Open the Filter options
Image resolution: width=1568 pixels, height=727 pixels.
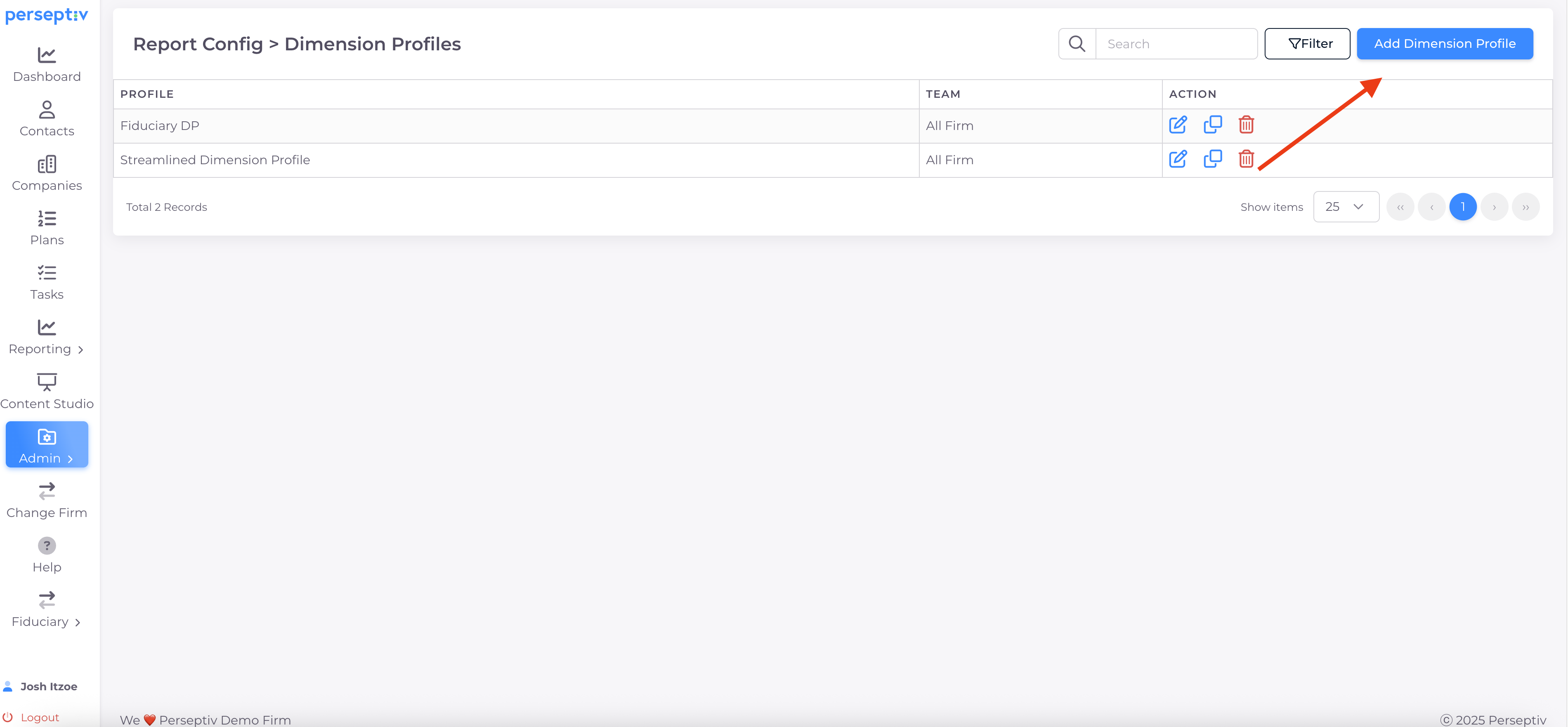click(x=1306, y=44)
